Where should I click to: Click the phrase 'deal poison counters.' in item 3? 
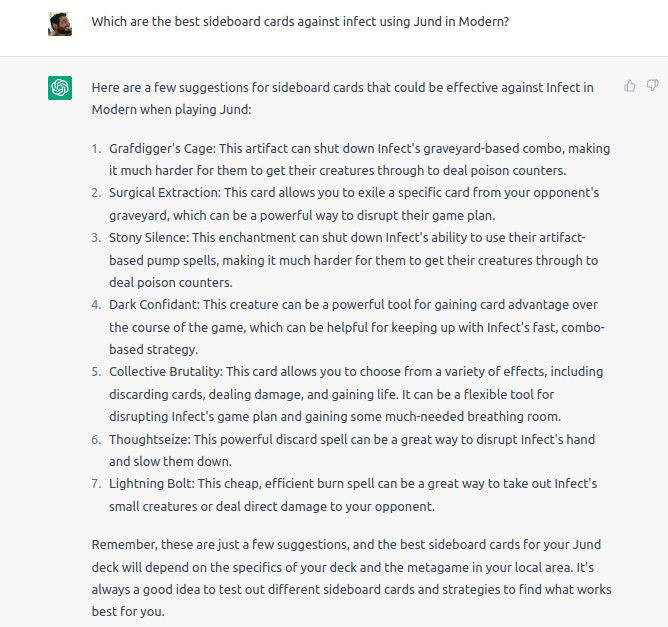pos(171,282)
